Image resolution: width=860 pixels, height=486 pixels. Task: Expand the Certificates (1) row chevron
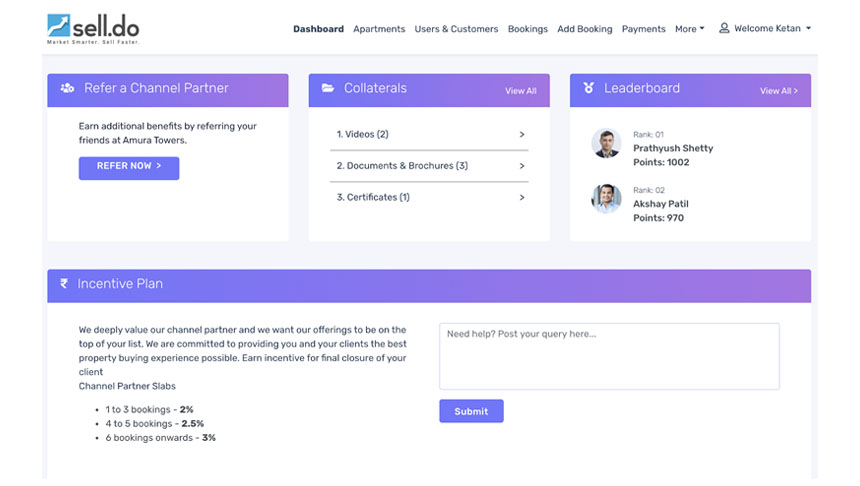[x=522, y=197]
